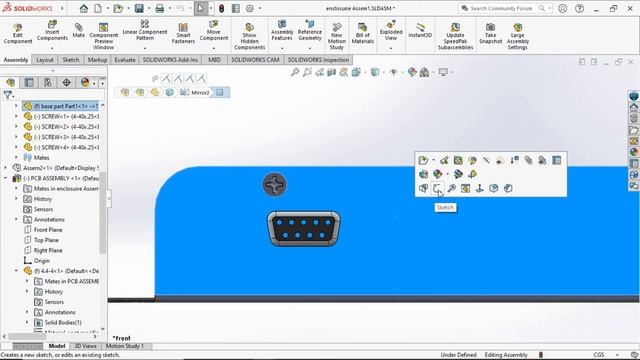Open Reference Geometry menu

(x=310, y=31)
